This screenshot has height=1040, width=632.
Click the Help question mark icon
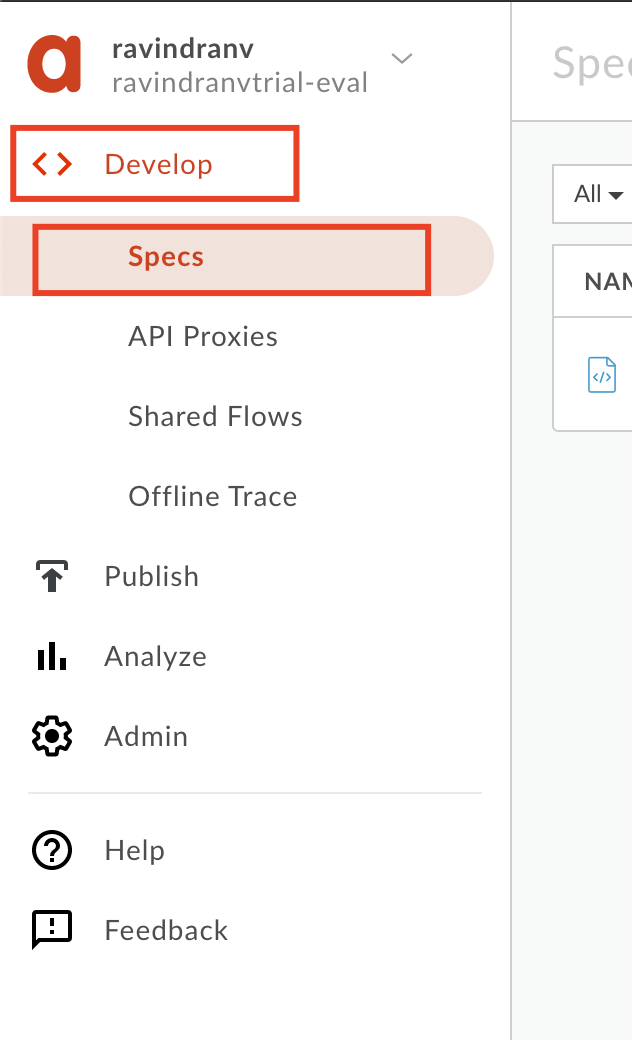pyautogui.click(x=52, y=850)
